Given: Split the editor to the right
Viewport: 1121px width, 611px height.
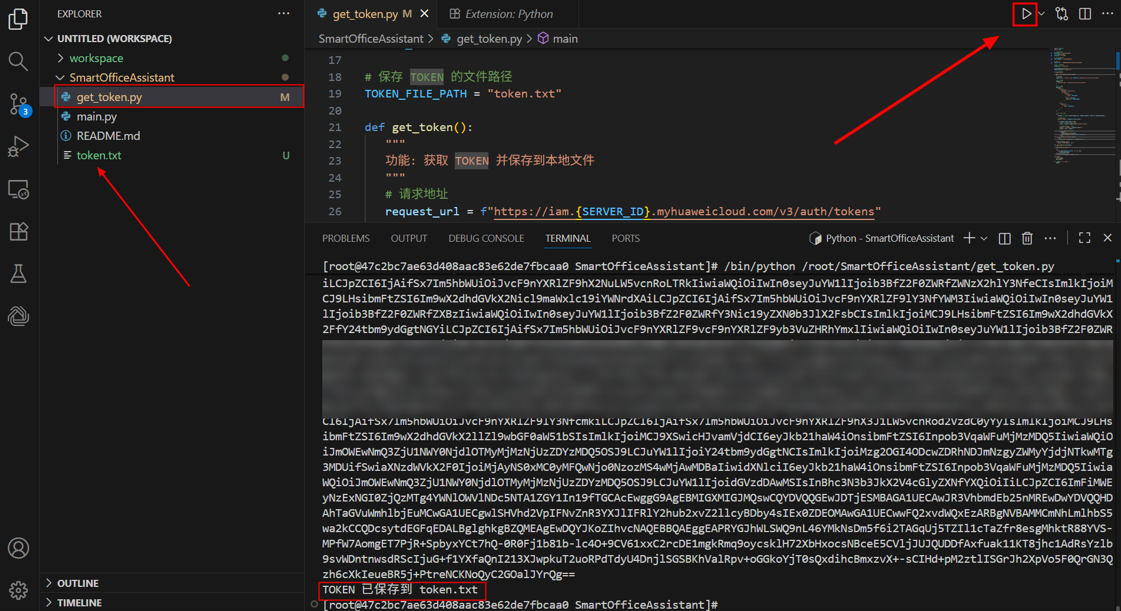Looking at the screenshot, I should click(1085, 14).
